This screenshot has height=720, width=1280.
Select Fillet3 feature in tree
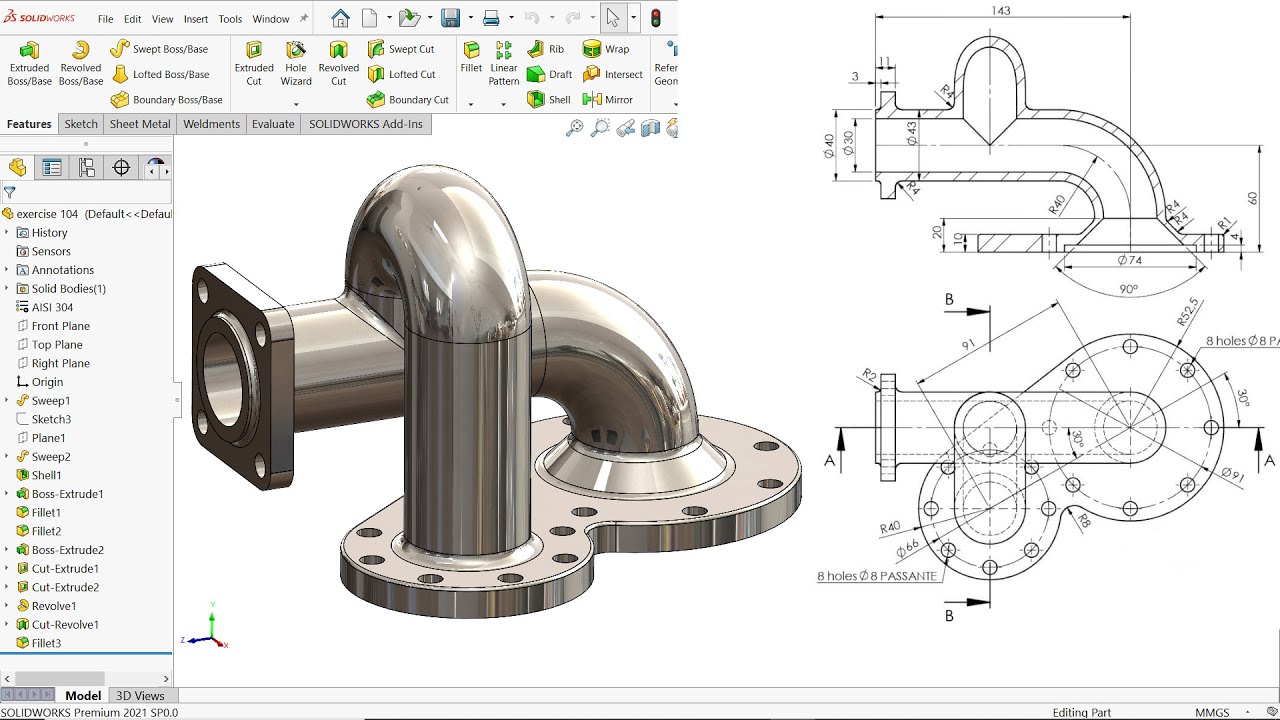[x=46, y=643]
